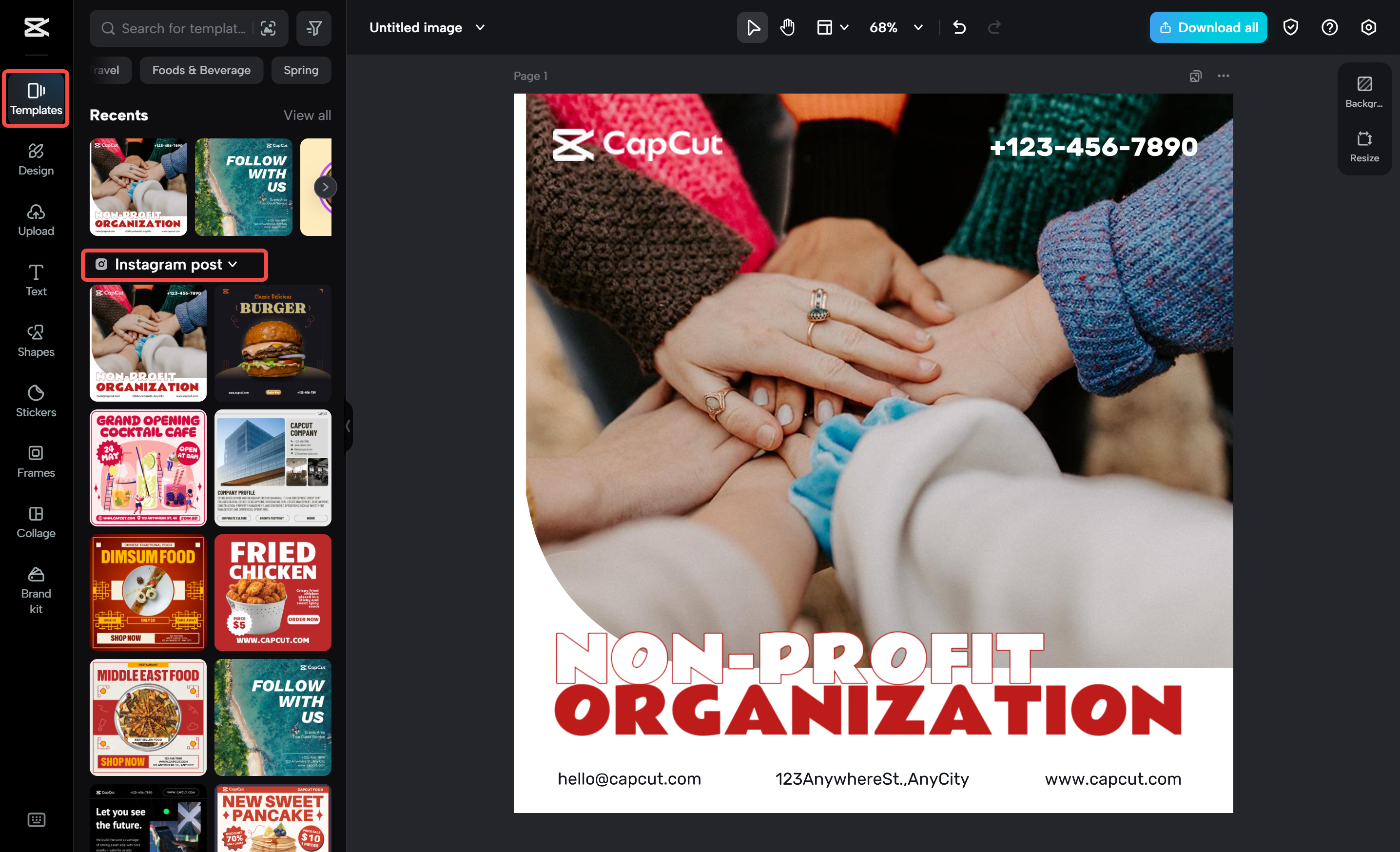Click the template filter icon
The image size is (1400, 852).
(313, 28)
